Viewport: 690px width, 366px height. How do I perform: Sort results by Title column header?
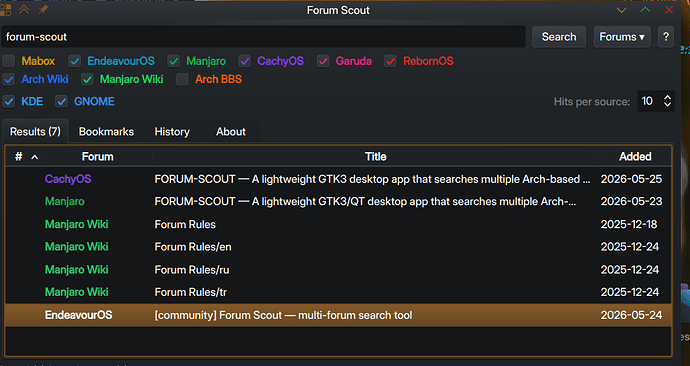point(375,157)
